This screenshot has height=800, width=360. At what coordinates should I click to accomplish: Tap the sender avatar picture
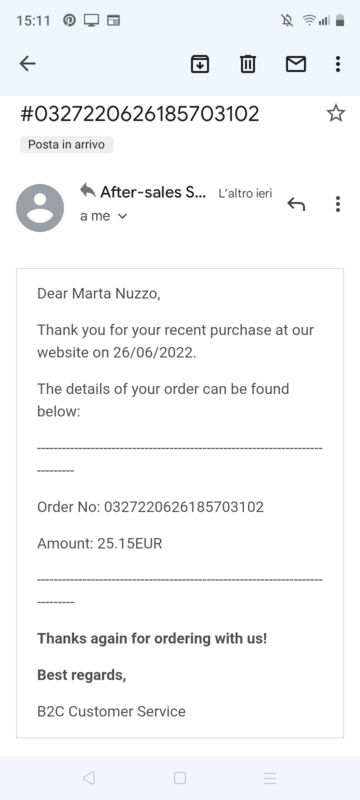click(x=40, y=208)
